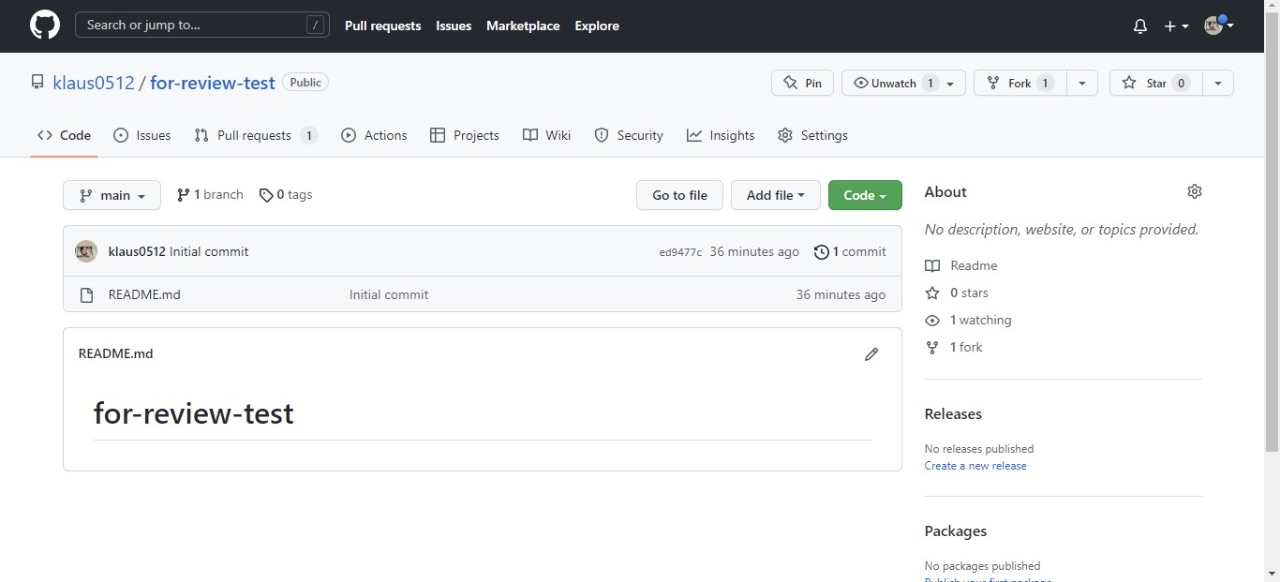
Task: Open the main branch selector
Action: click(x=112, y=195)
